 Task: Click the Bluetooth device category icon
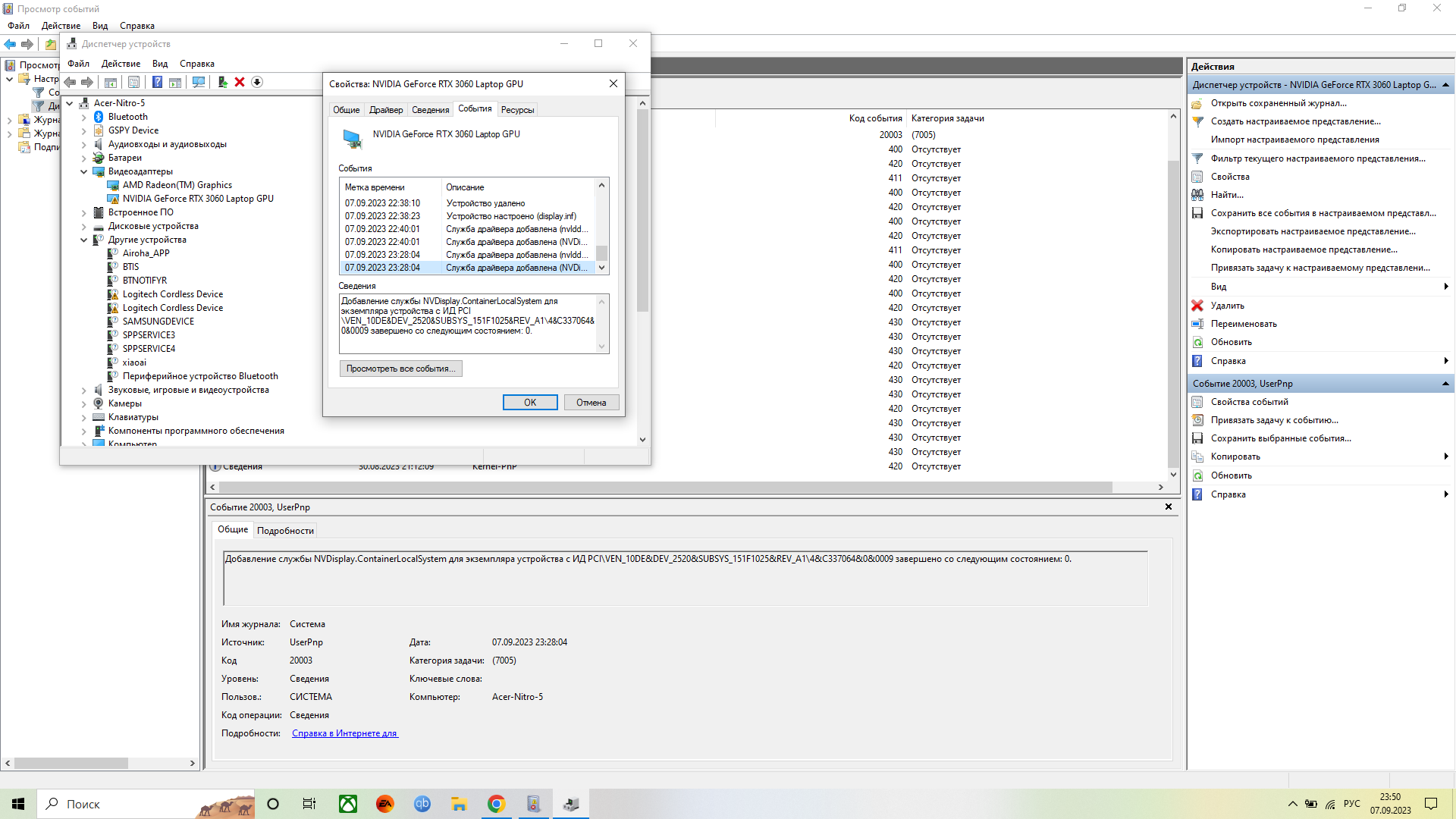(x=99, y=117)
